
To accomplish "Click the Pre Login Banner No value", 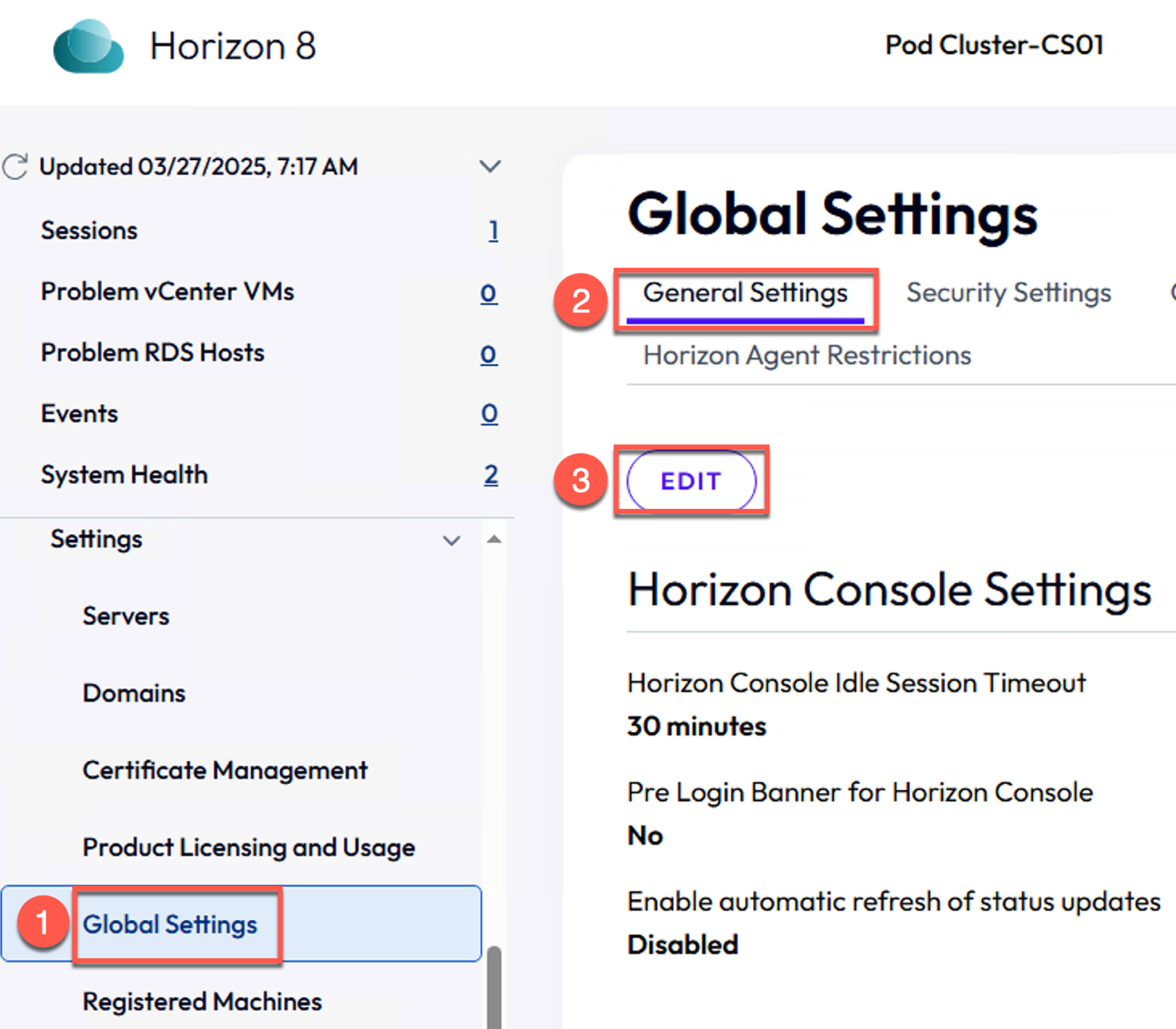I will click(x=645, y=836).
